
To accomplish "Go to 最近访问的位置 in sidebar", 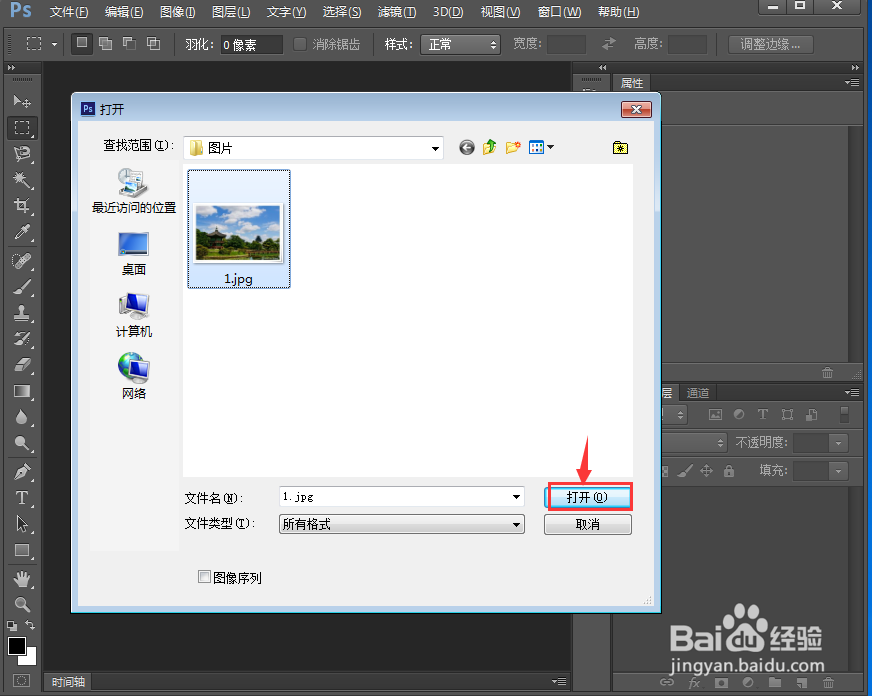I will point(133,191).
